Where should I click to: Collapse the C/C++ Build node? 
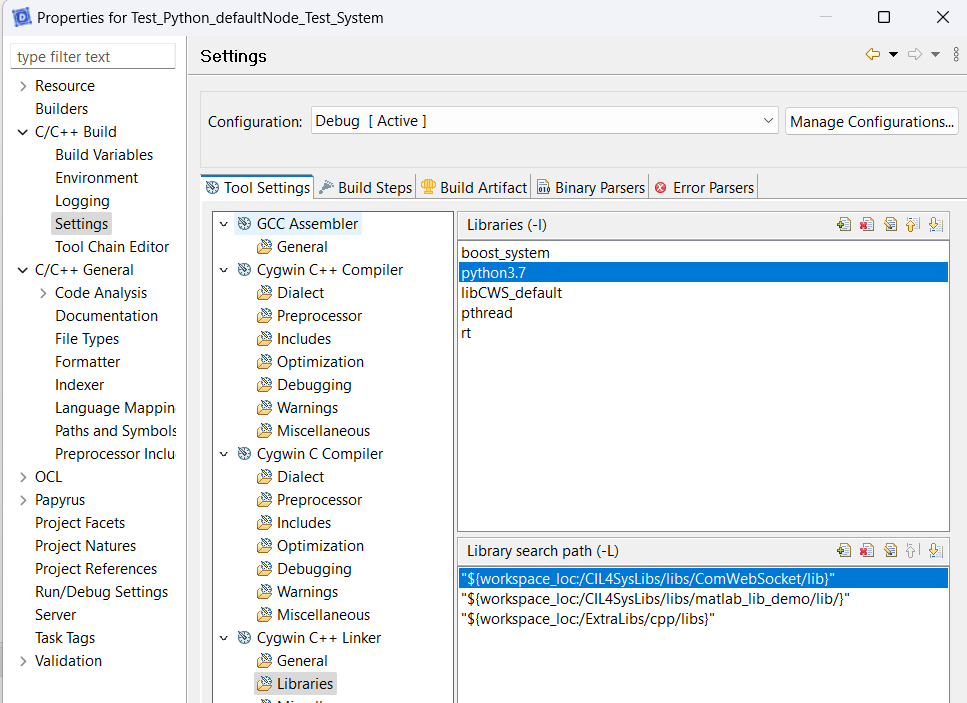(23, 132)
